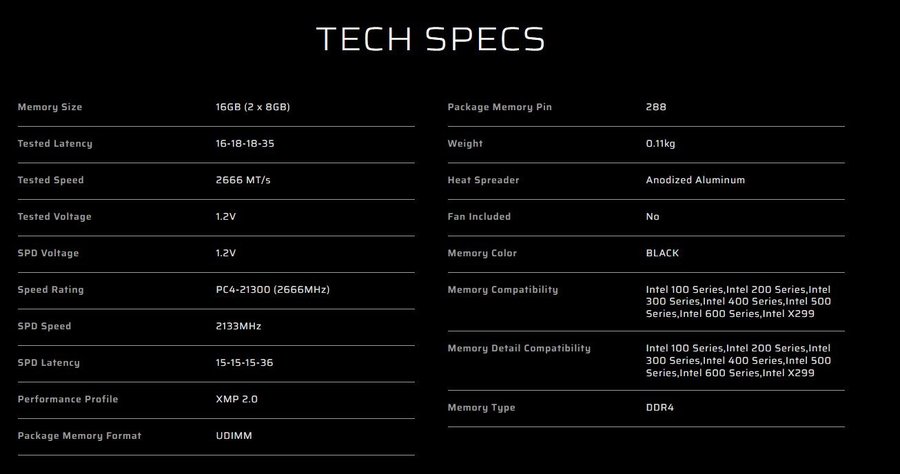Select the 0.11kg weight value

pos(661,144)
